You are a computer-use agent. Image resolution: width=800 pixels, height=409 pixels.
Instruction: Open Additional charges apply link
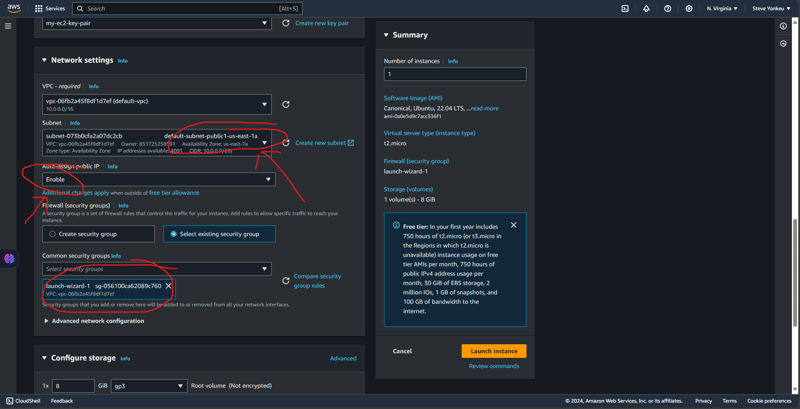76,193
